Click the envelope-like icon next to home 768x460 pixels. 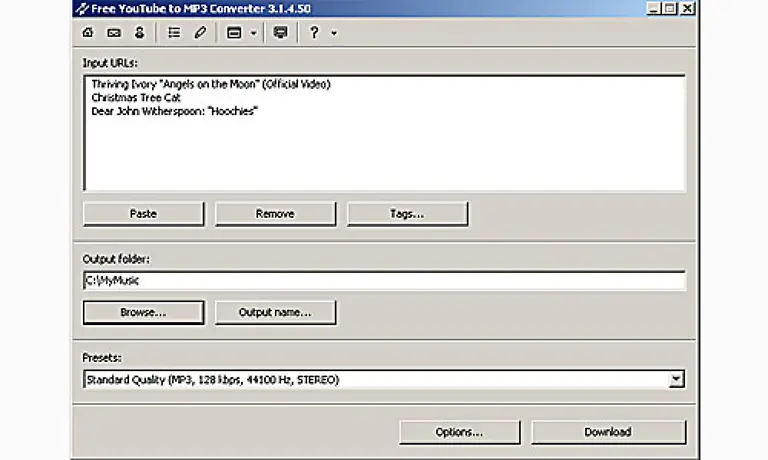click(114, 33)
